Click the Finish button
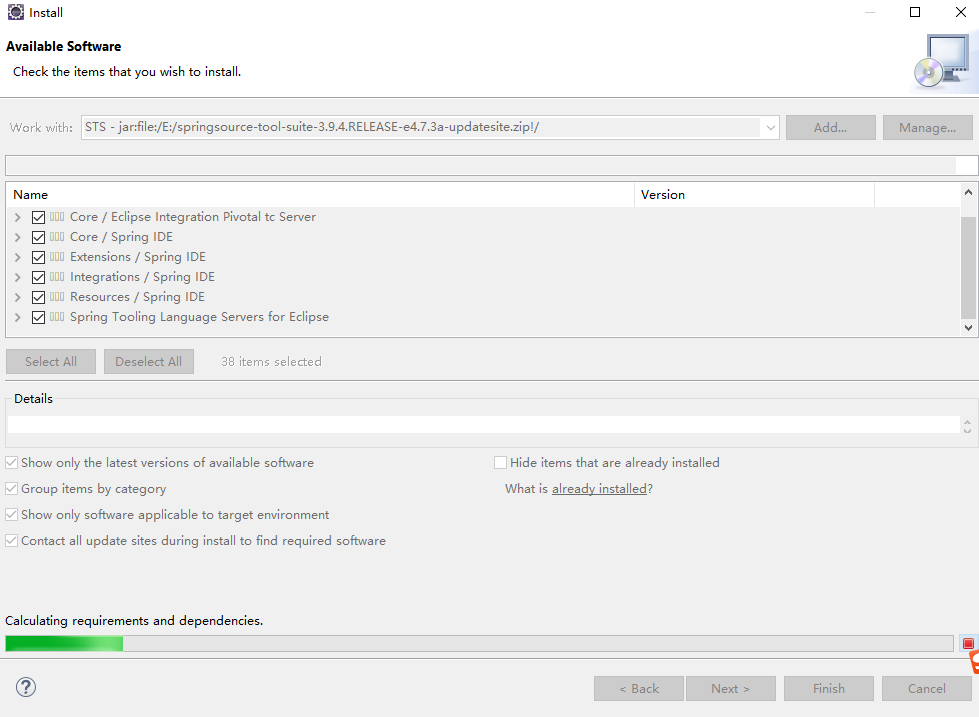 point(829,688)
